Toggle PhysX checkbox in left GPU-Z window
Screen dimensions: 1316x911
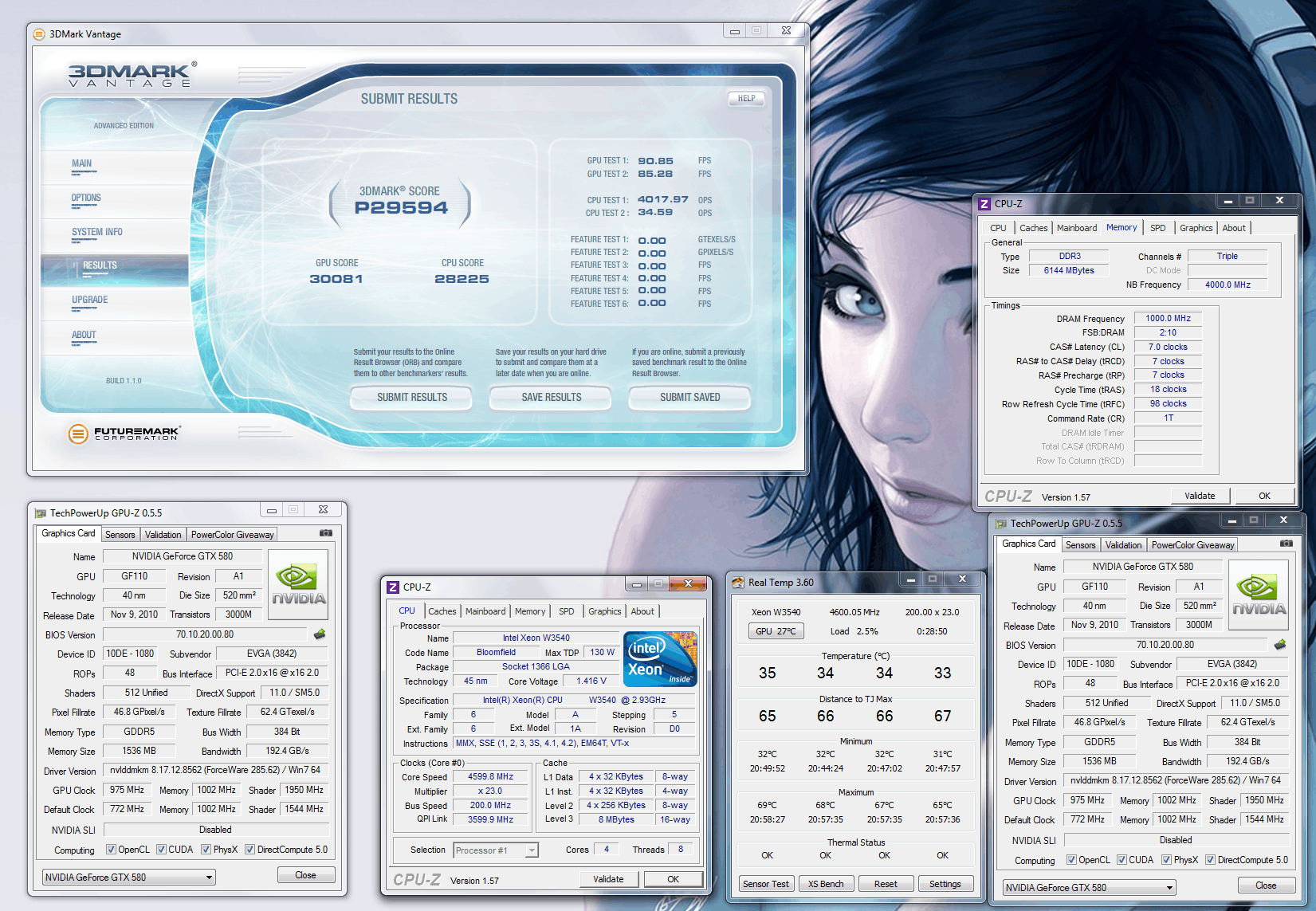206,850
